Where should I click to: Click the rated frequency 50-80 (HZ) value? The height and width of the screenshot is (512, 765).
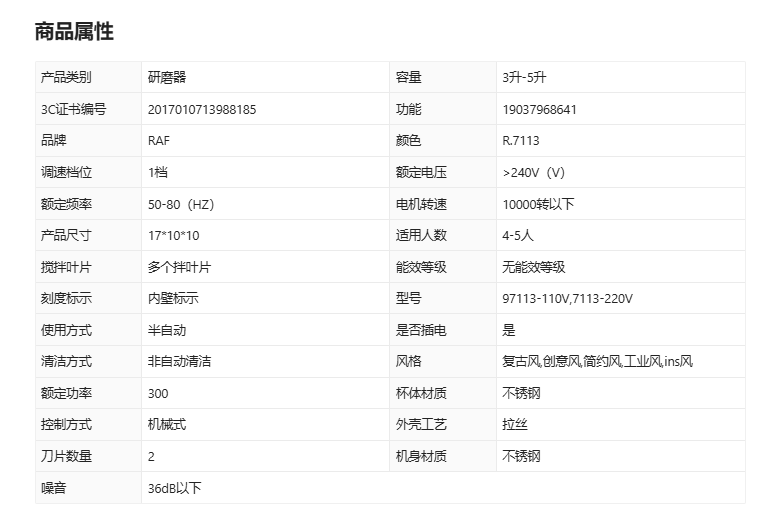[181, 204]
